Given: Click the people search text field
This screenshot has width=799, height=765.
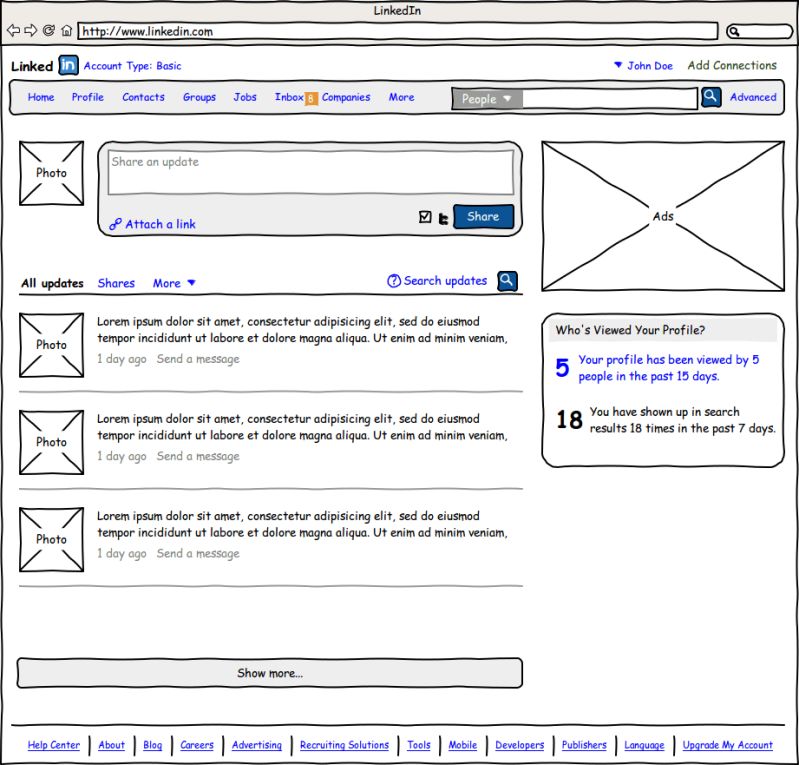Looking at the screenshot, I should point(610,98).
